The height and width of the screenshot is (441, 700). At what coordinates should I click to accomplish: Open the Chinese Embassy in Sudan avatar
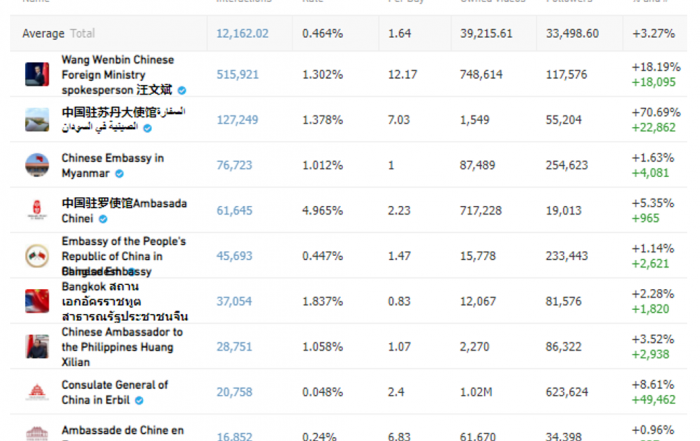point(37,120)
